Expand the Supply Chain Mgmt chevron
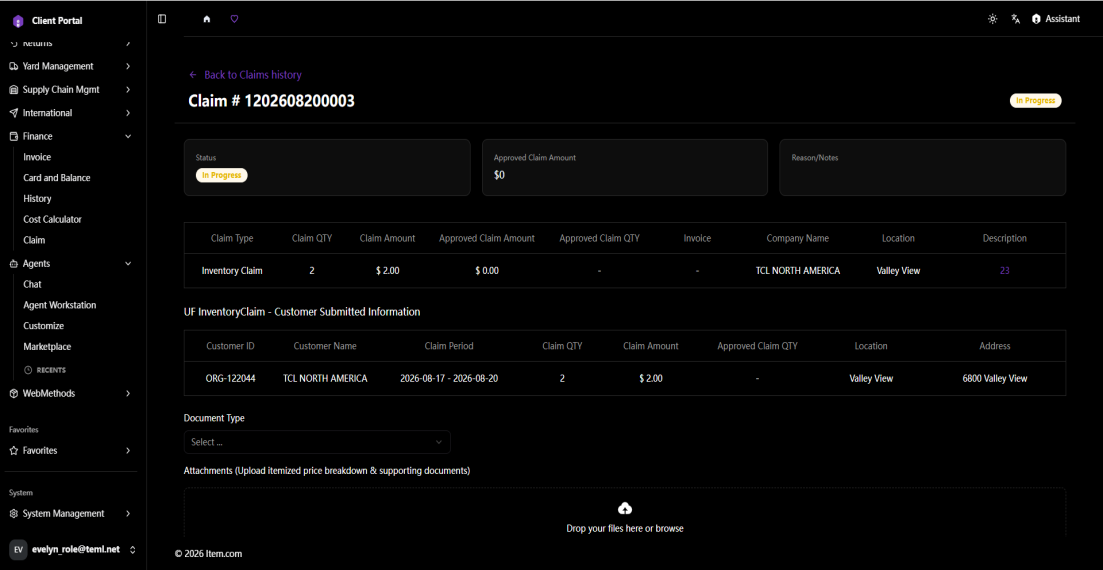Viewport: 1103px width, 570px height. pos(128,89)
